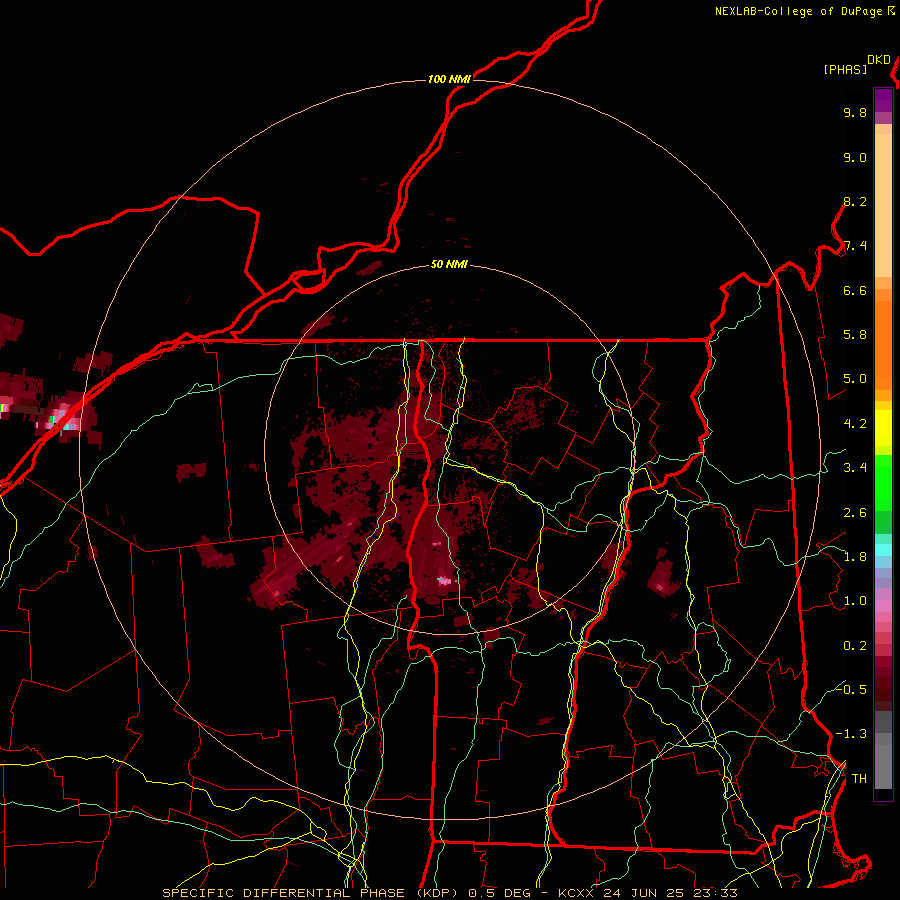Click the 9.0 legend value
Viewport: 900px width, 900px height.
pyautogui.click(x=855, y=157)
